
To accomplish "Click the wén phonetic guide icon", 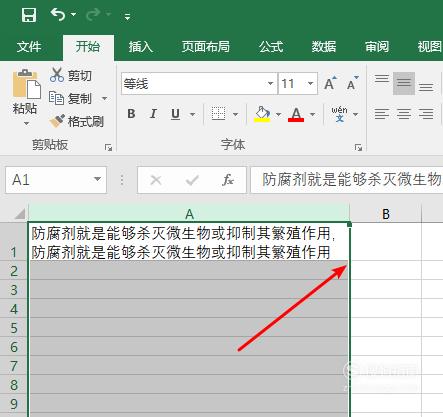I will click(x=339, y=114).
